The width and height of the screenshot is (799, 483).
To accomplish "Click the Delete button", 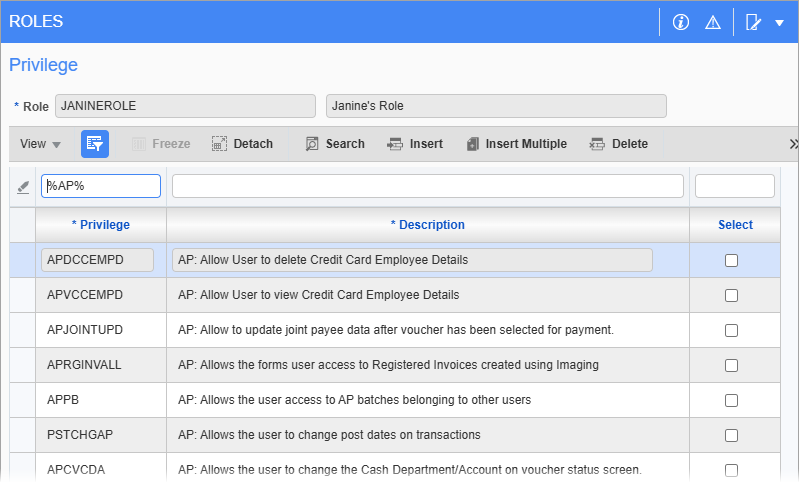I will tap(619, 144).
